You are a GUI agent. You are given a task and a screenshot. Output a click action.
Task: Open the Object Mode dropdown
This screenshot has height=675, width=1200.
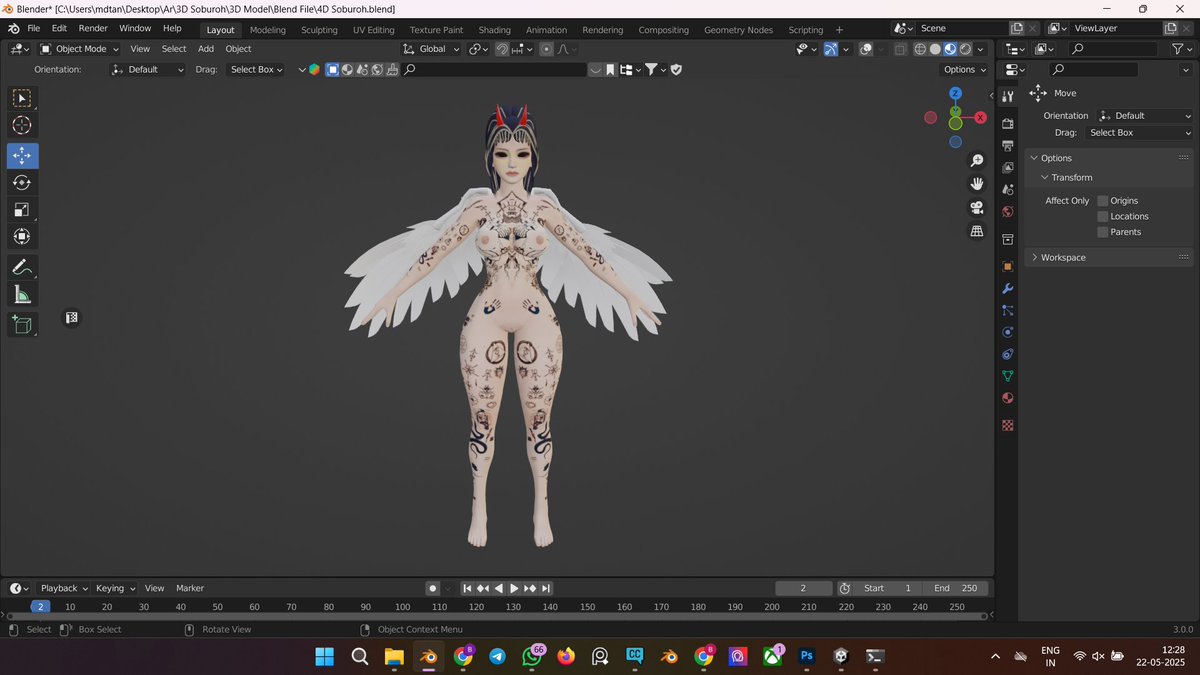click(x=79, y=49)
